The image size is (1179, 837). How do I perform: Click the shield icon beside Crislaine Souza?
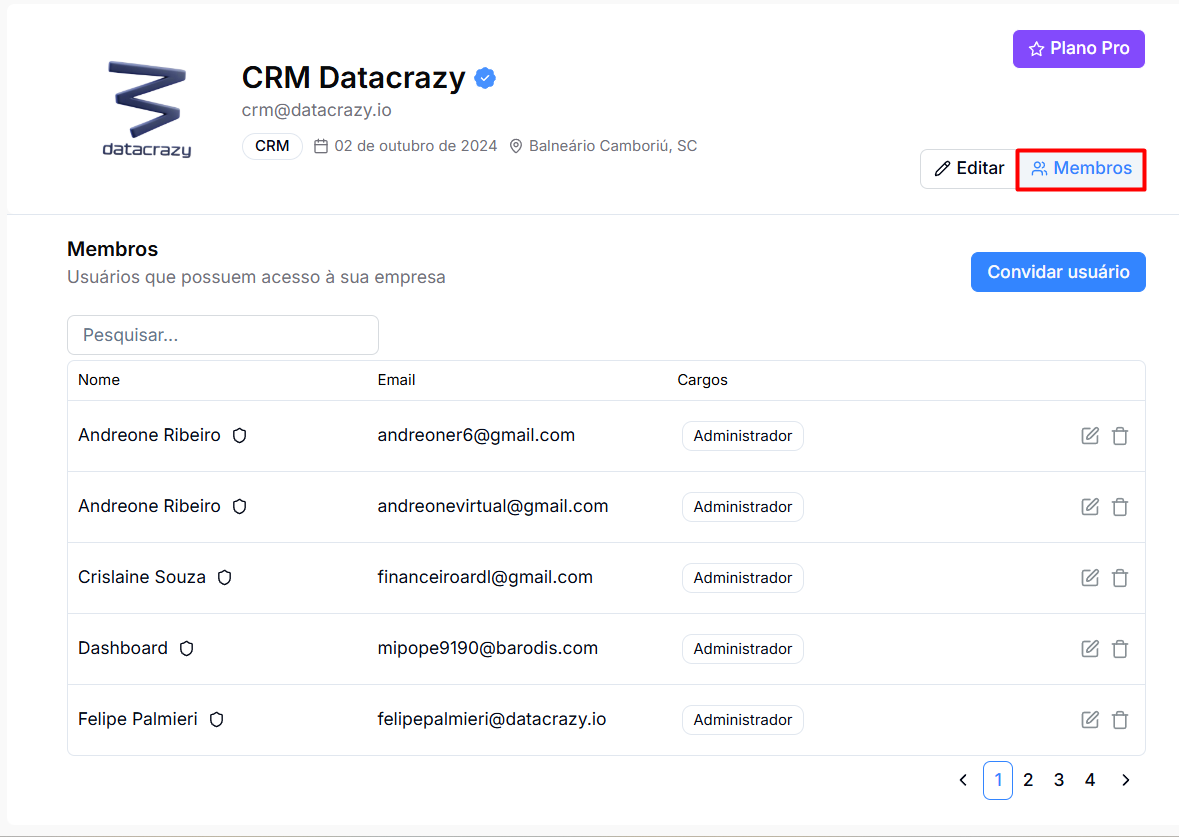224,578
